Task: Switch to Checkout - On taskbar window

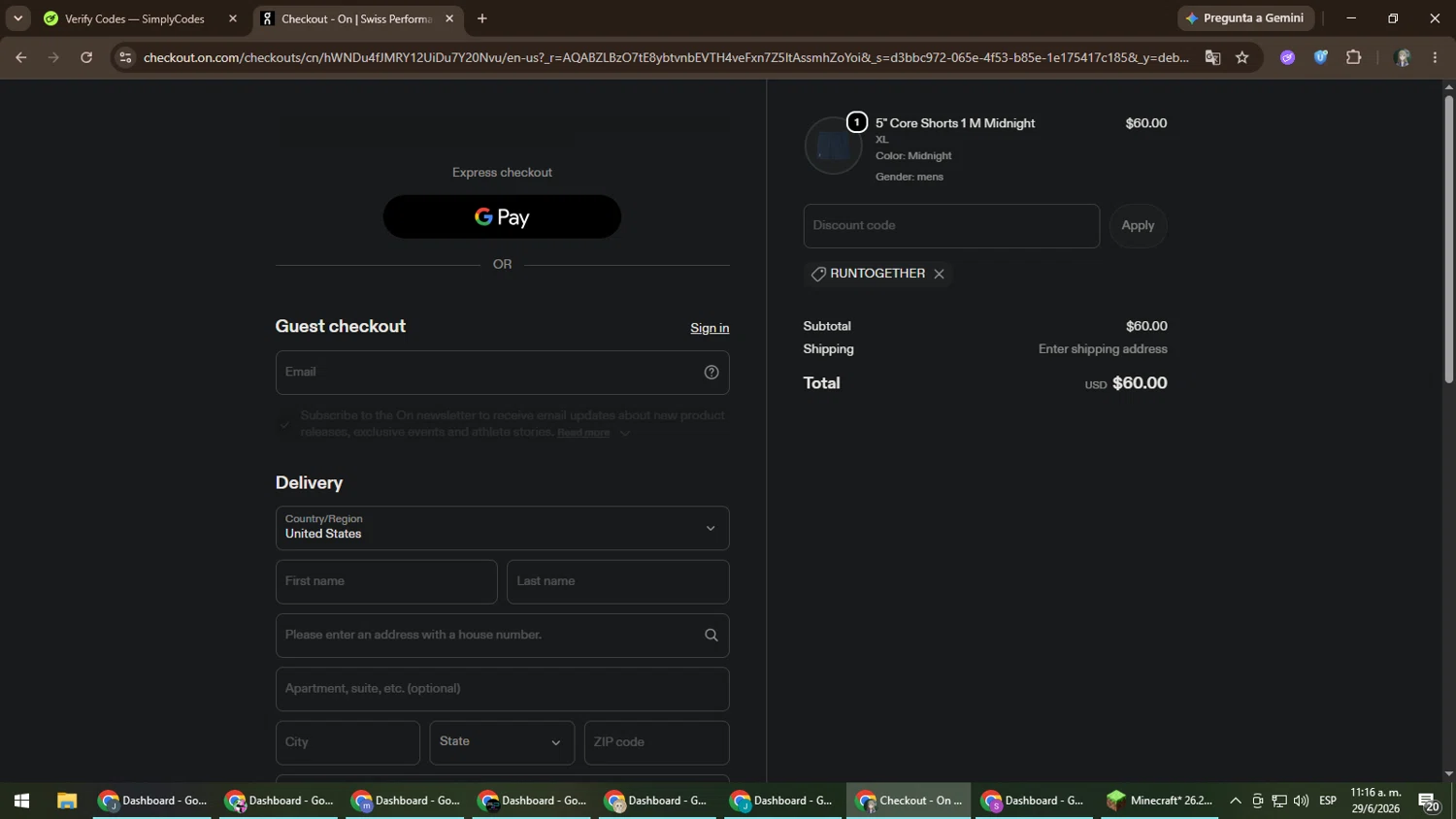Action: [910, 802]
